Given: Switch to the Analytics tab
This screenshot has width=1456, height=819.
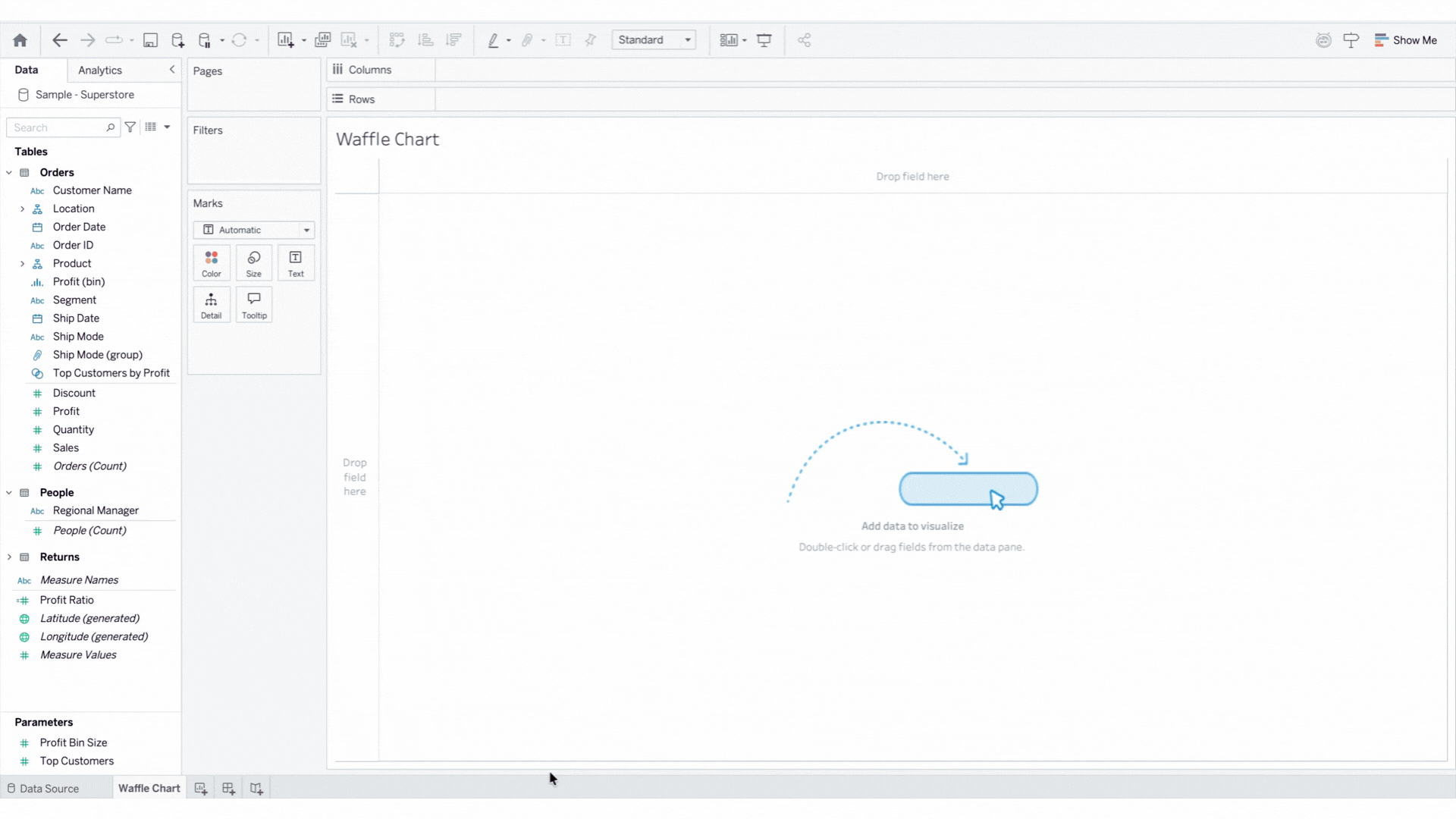Looking at the screenshot, I should [100, 70].
